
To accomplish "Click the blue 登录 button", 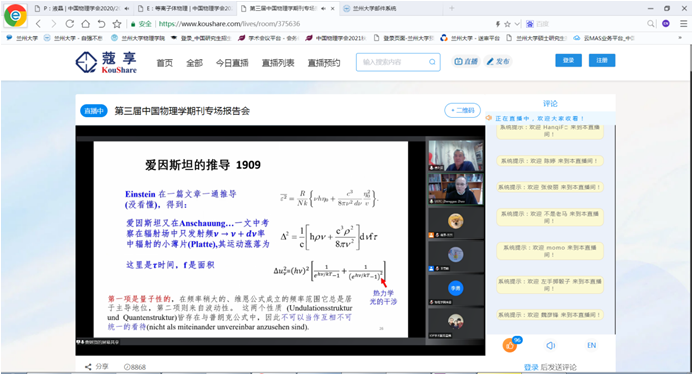I will coord(568,61).
